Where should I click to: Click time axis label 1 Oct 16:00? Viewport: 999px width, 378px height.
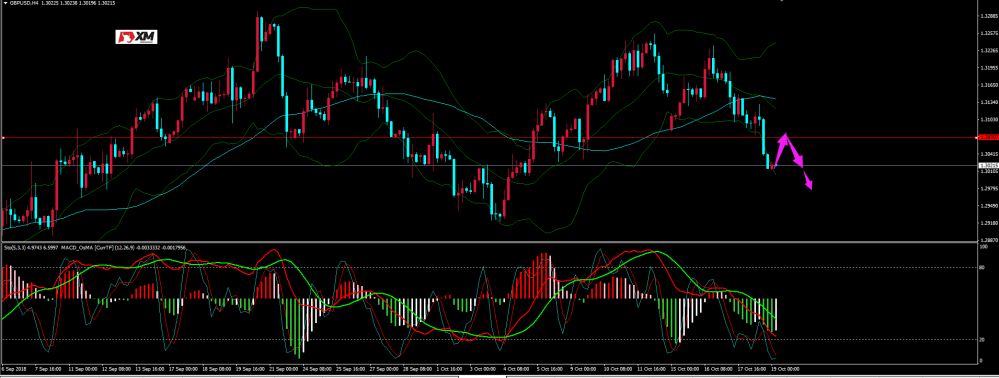pos(450,368)
